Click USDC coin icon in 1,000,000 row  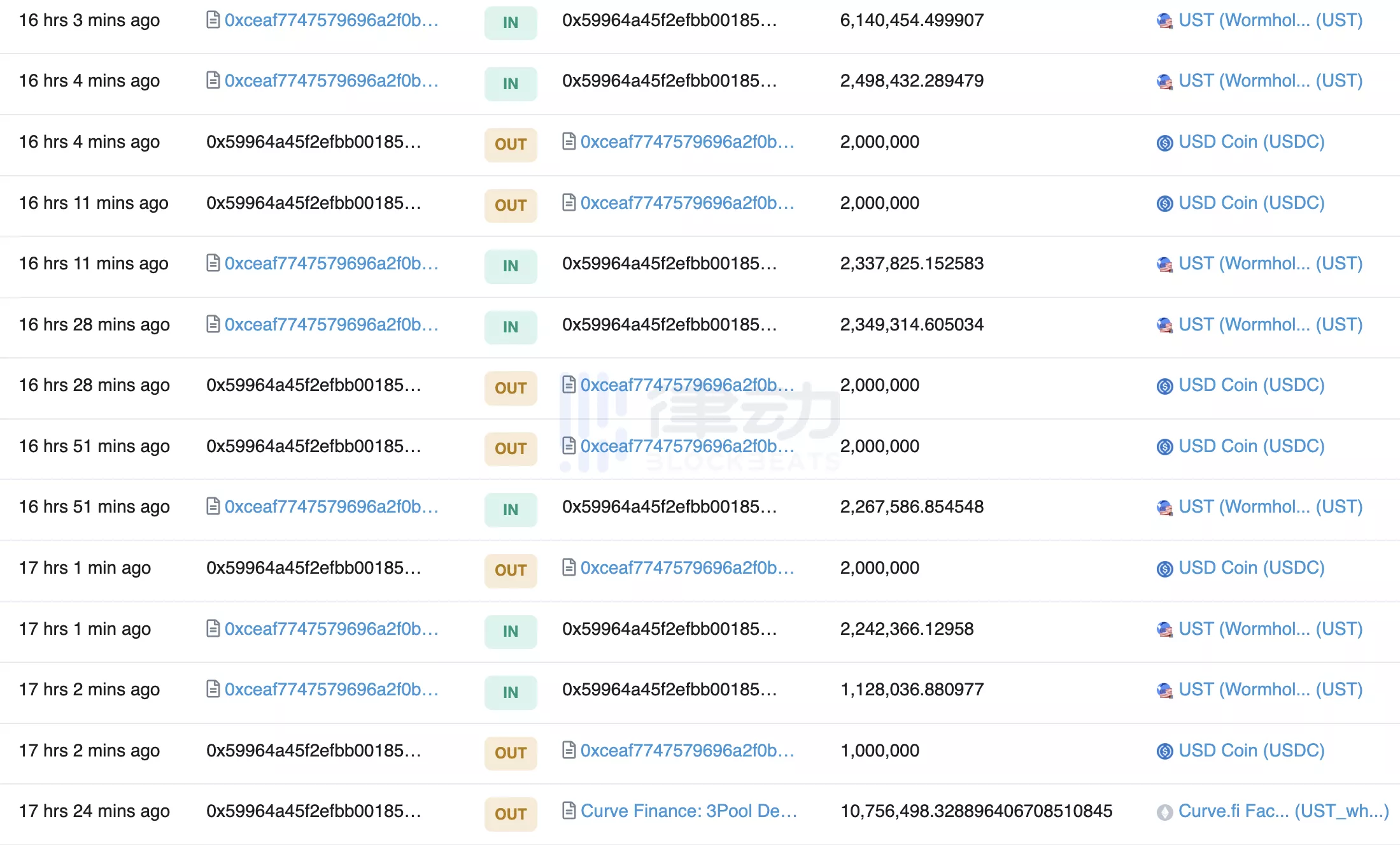pyautogui.click(x=1164, y=751)
